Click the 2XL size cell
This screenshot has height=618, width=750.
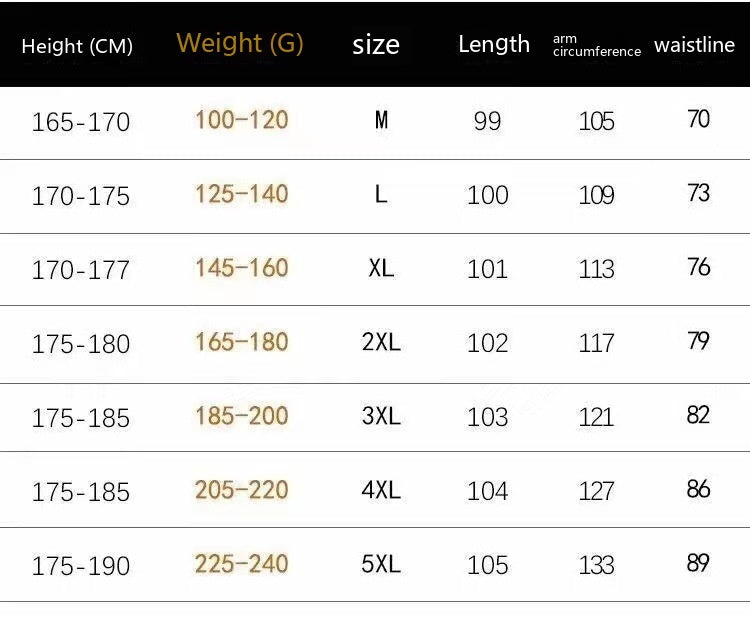coord(381,342)
